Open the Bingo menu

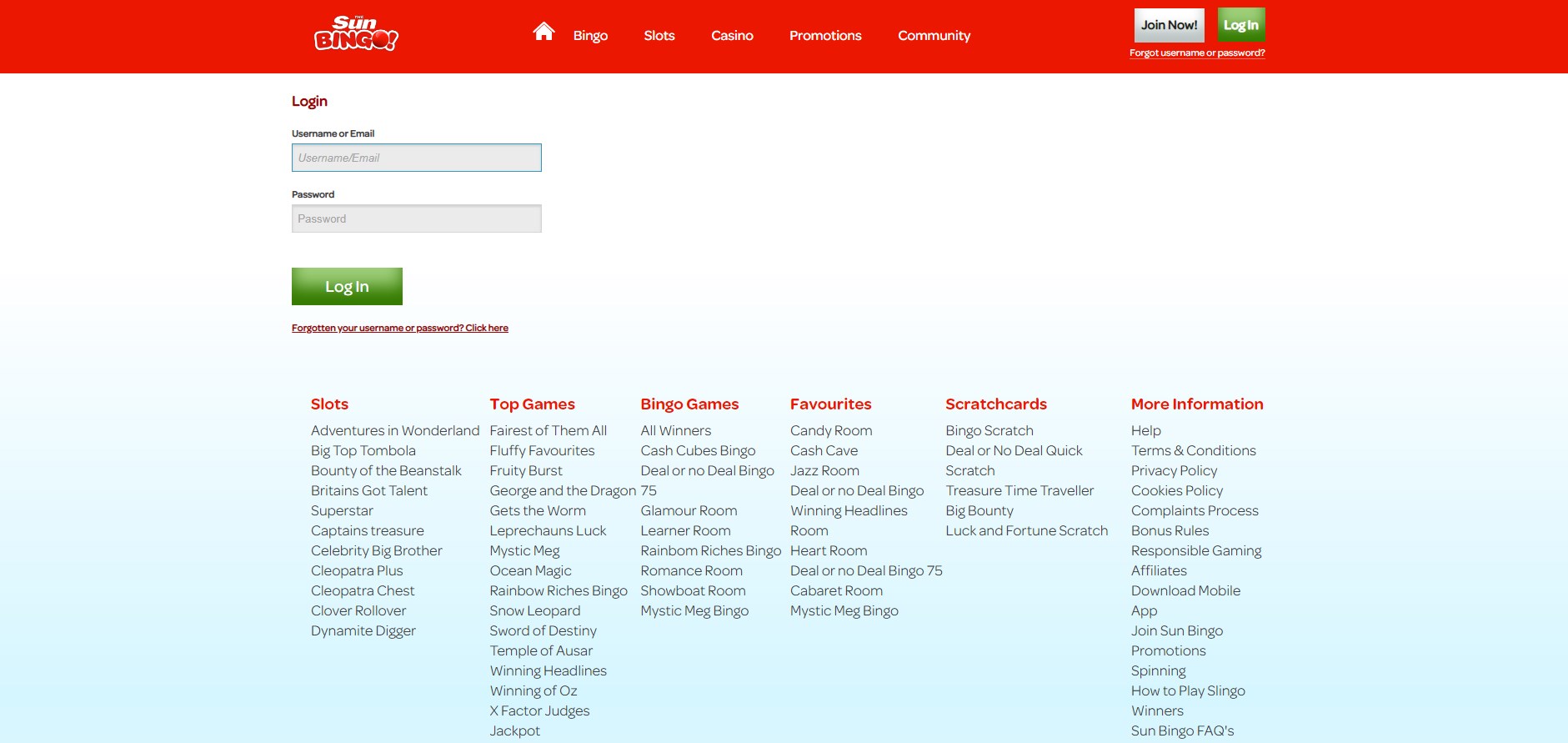point(590,36)
